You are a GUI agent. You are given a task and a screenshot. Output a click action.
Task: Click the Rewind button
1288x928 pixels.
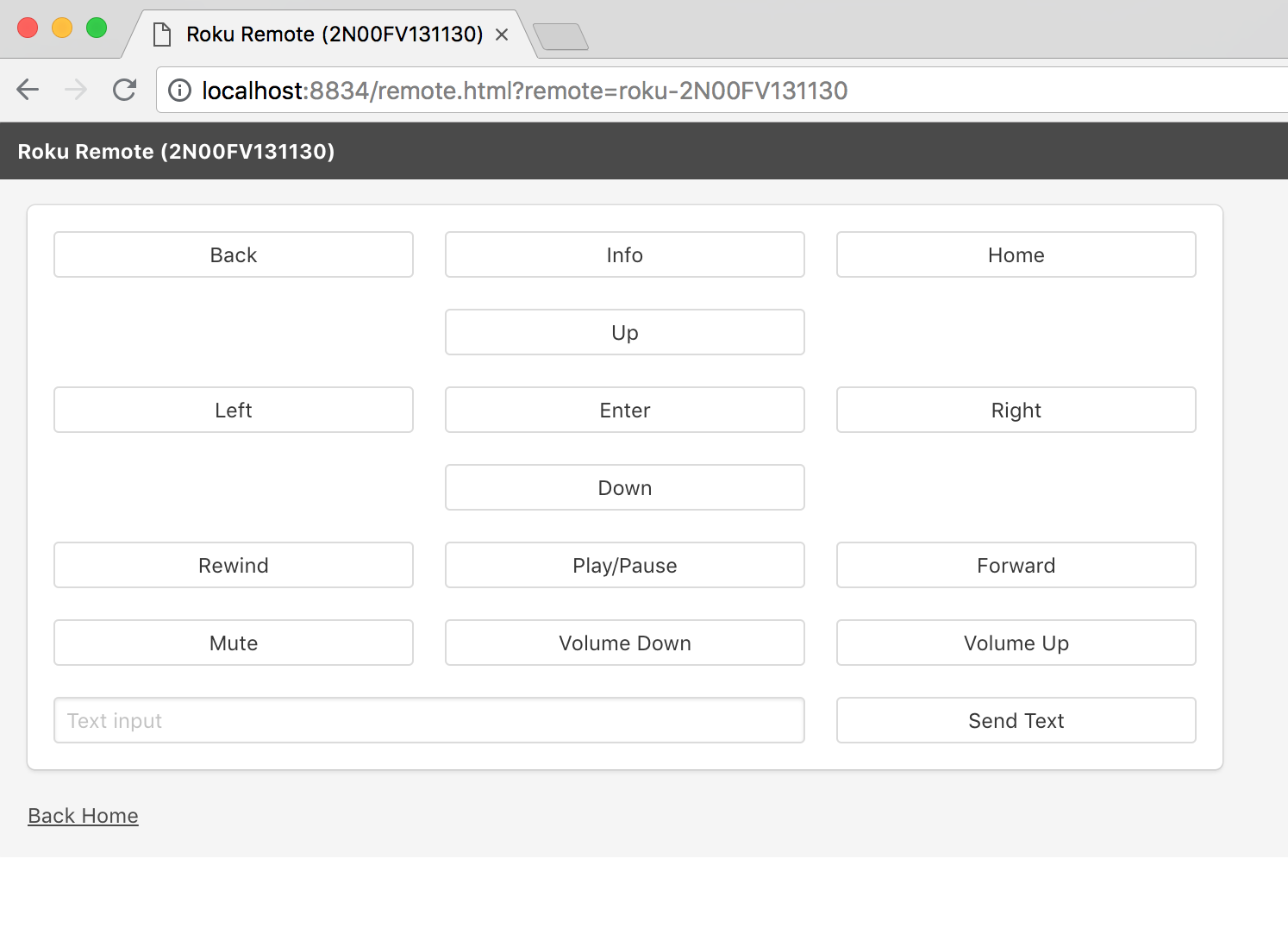[234, 565]
